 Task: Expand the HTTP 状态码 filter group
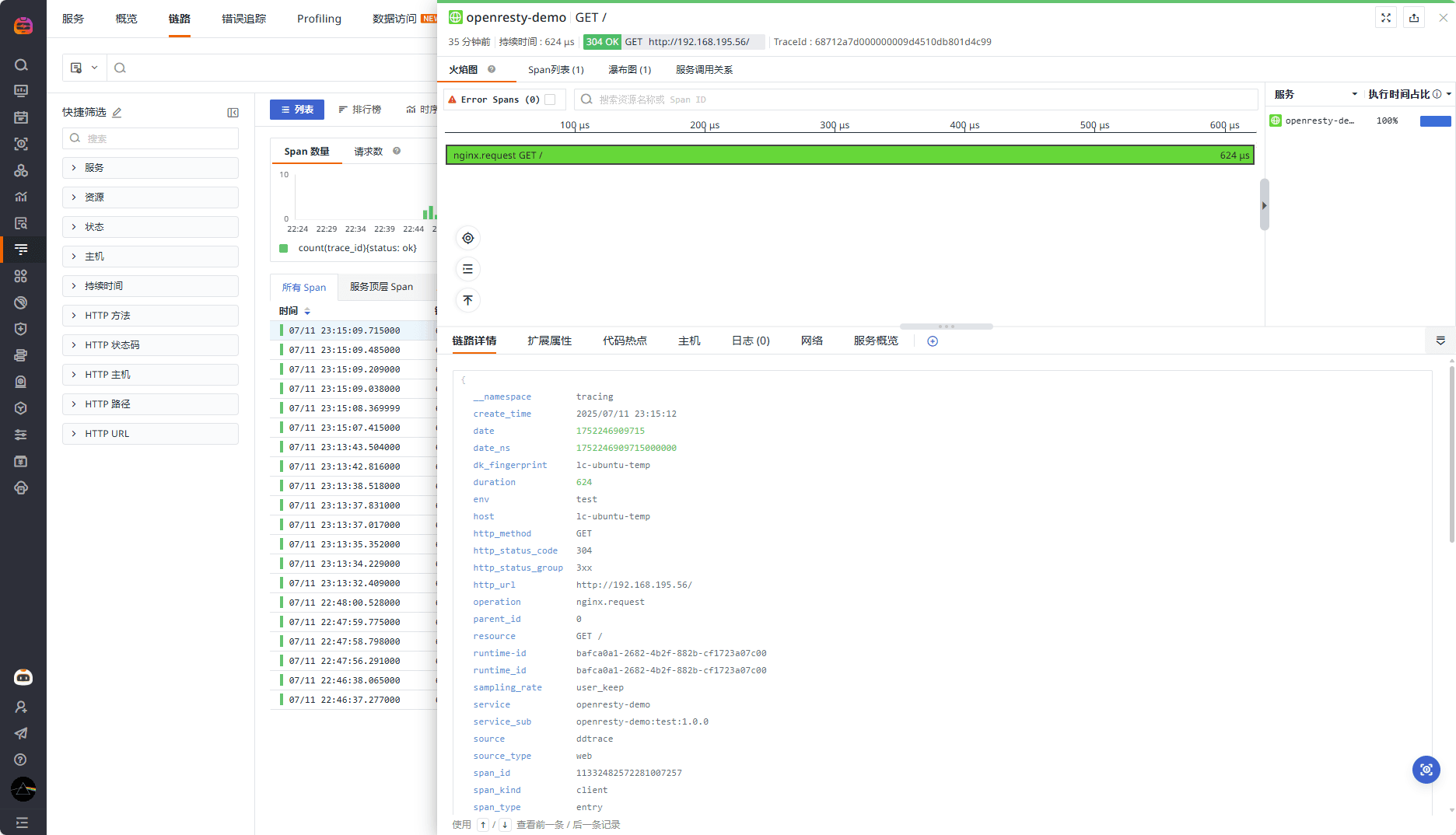pyautogui.click(x=150, y=345)
